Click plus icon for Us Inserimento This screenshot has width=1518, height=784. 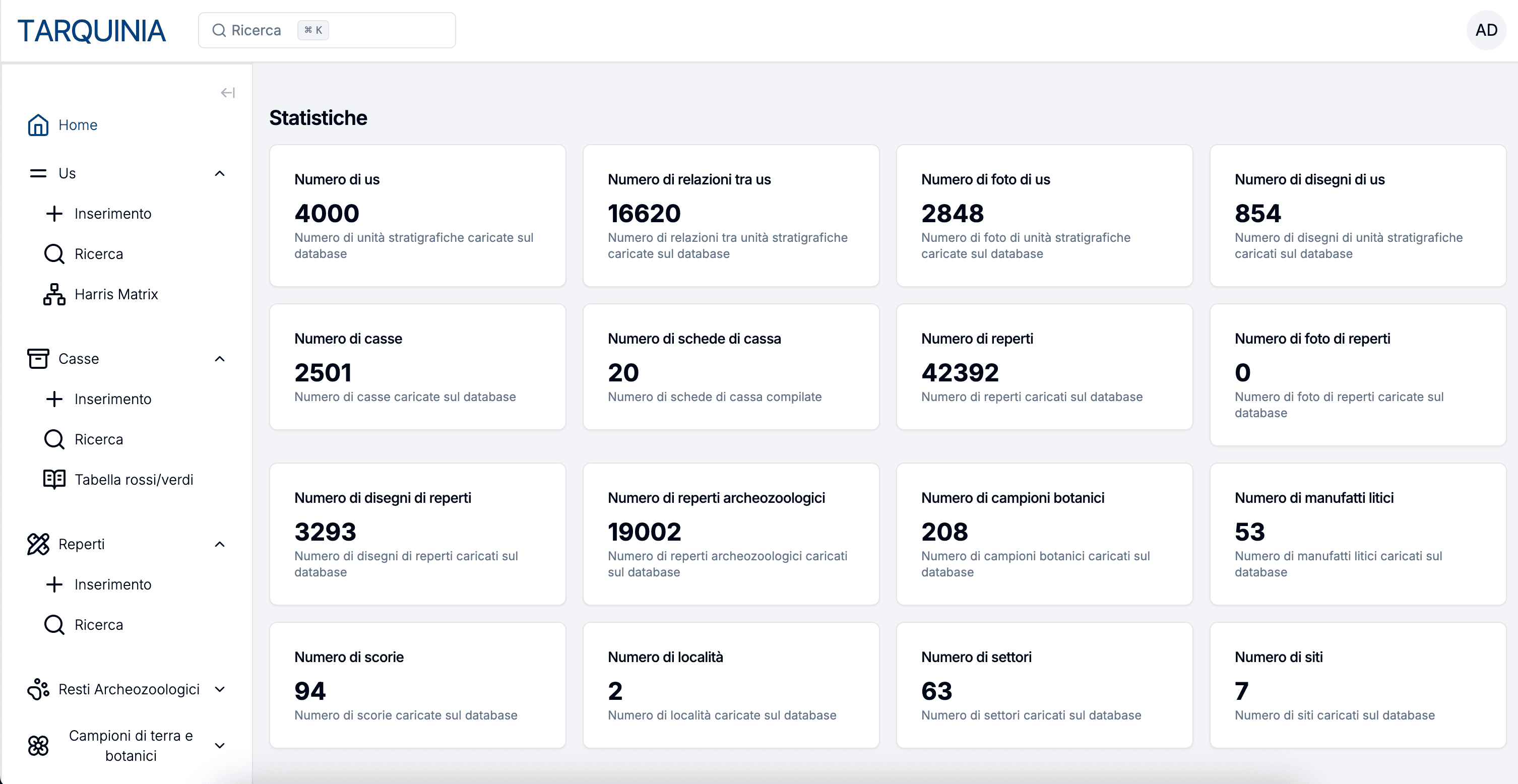point(54,213)
